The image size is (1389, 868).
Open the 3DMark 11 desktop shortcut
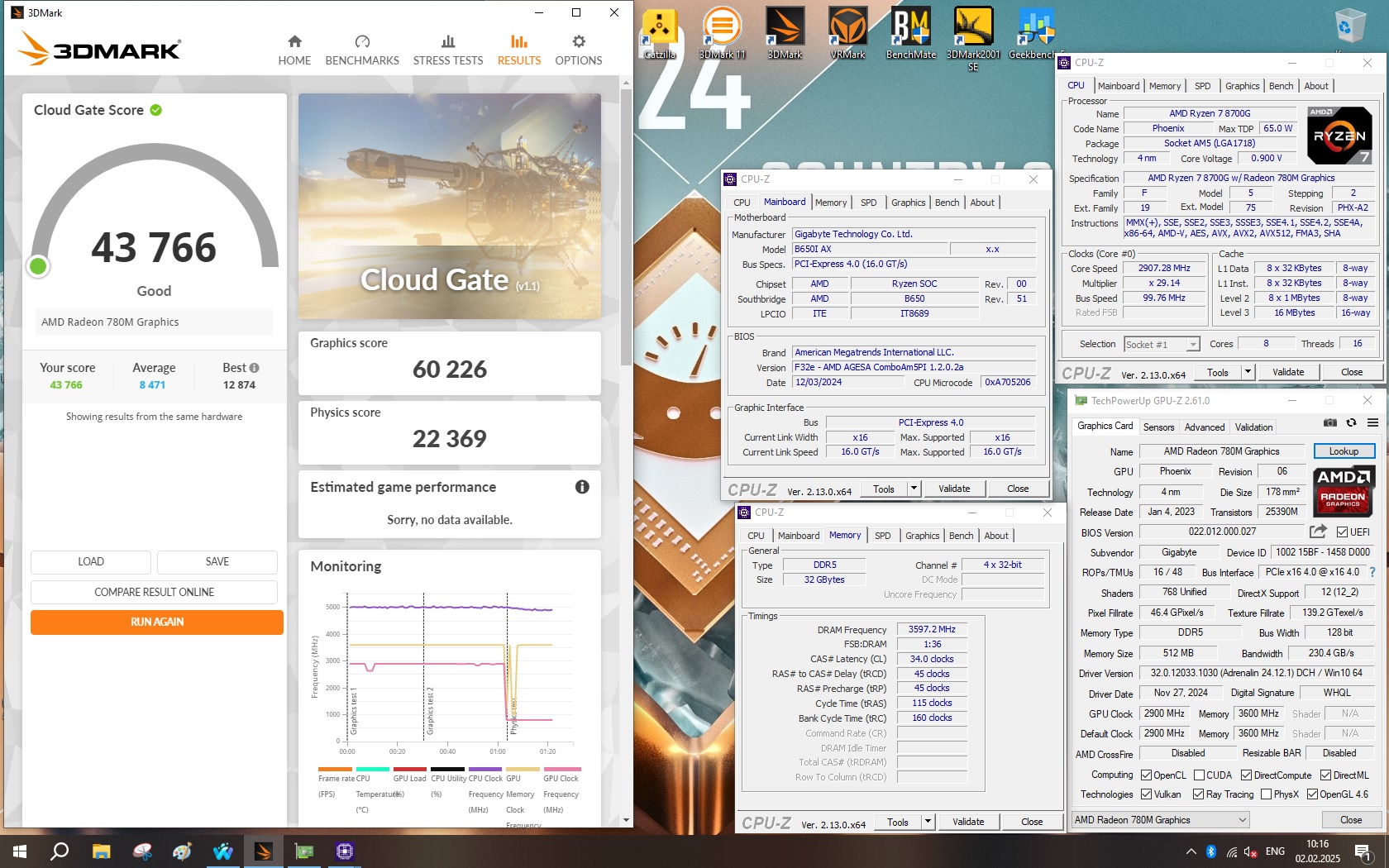(x=723, y=33)
